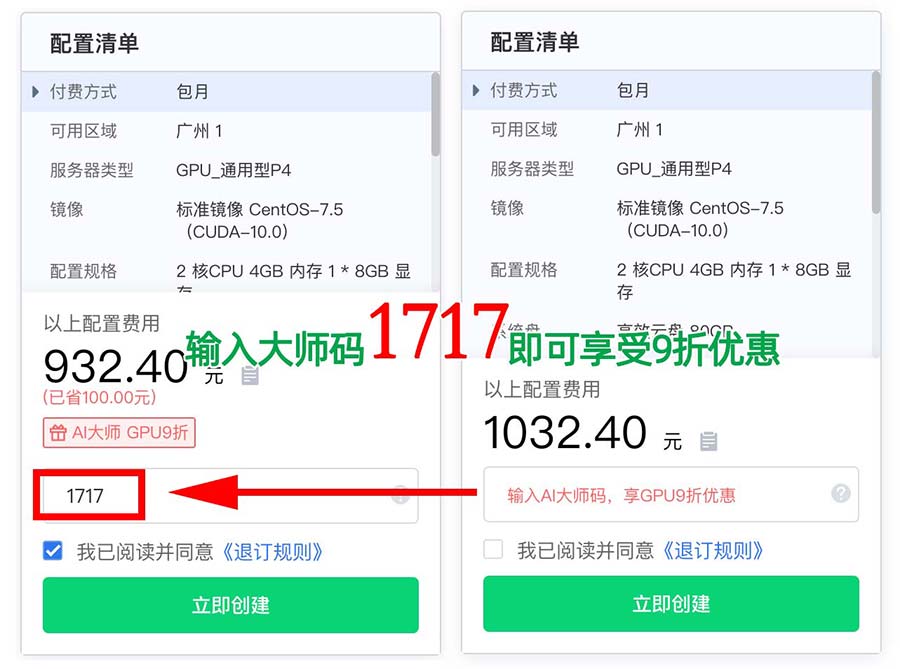Select the left 服务器类型 GPU_通用型P4 row
This screenshot has width=900, height=669.
[x=227, y=170]
